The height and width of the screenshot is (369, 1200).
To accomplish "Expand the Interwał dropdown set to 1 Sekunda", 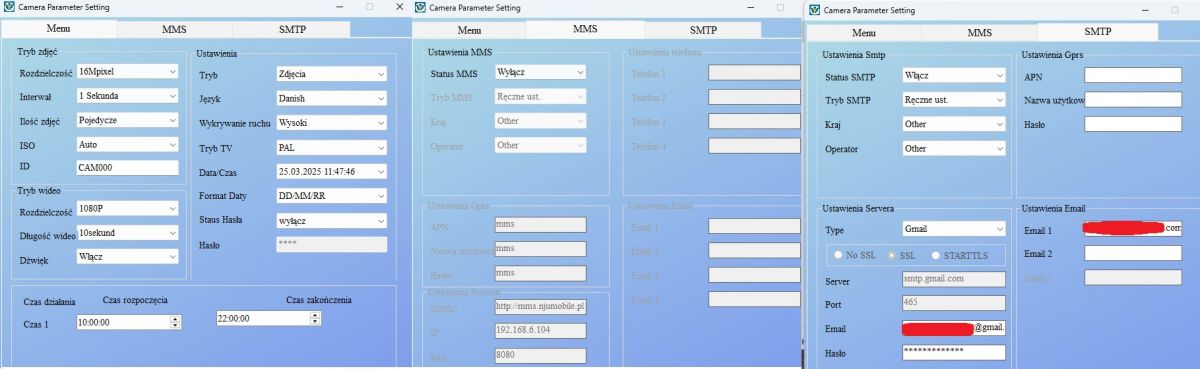I will [127, 96].
